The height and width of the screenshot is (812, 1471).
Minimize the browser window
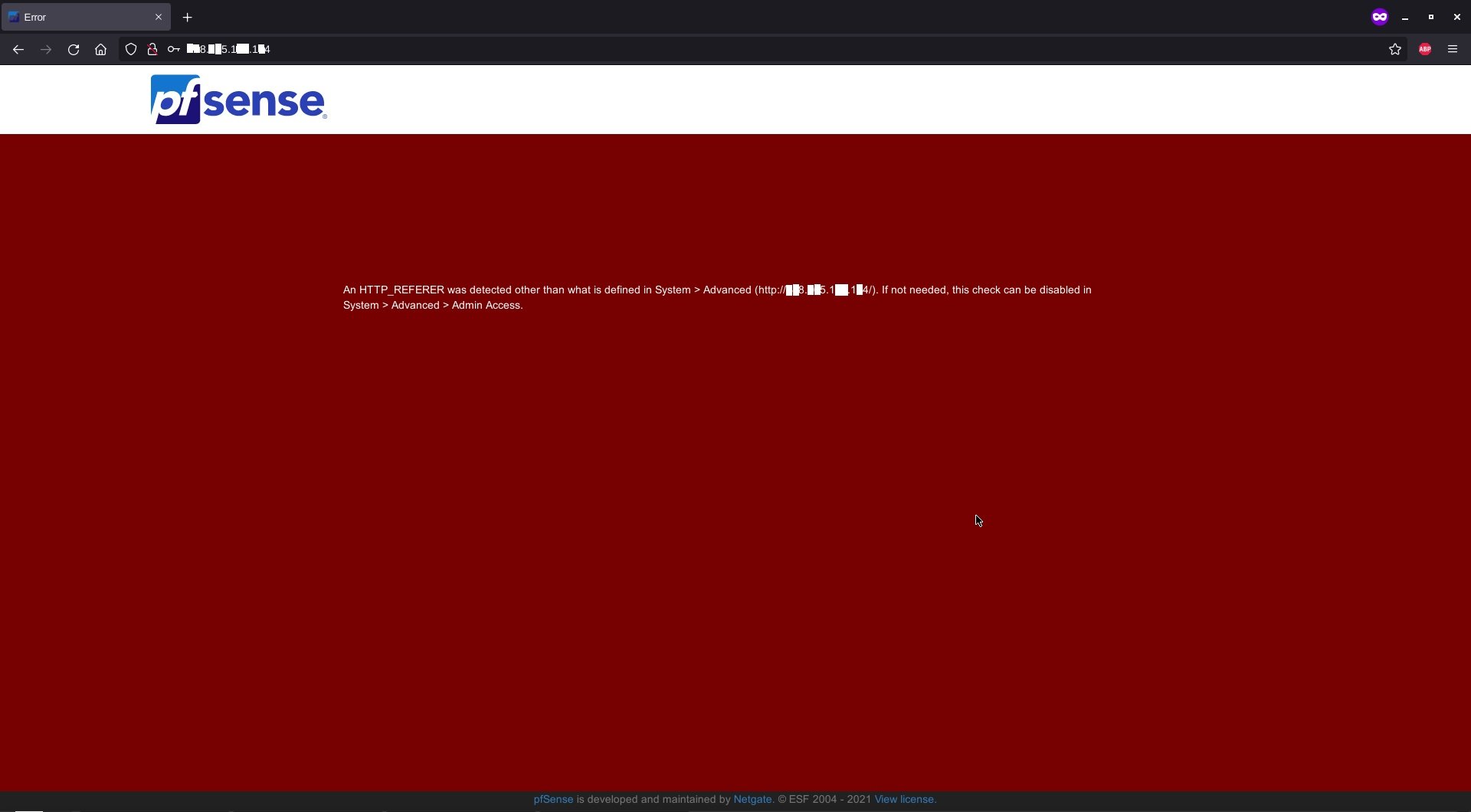point(1405,17)
